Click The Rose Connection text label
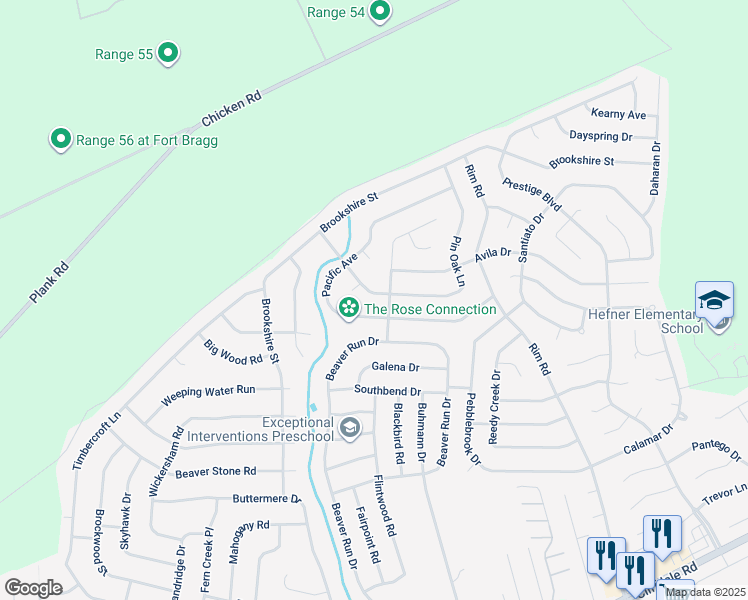Screen dimensions: 748x600 click(430, 309)
